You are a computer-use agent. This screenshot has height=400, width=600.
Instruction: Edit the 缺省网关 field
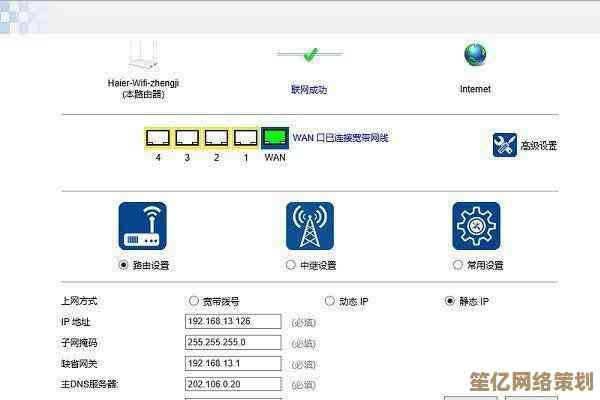click(233, 364)
